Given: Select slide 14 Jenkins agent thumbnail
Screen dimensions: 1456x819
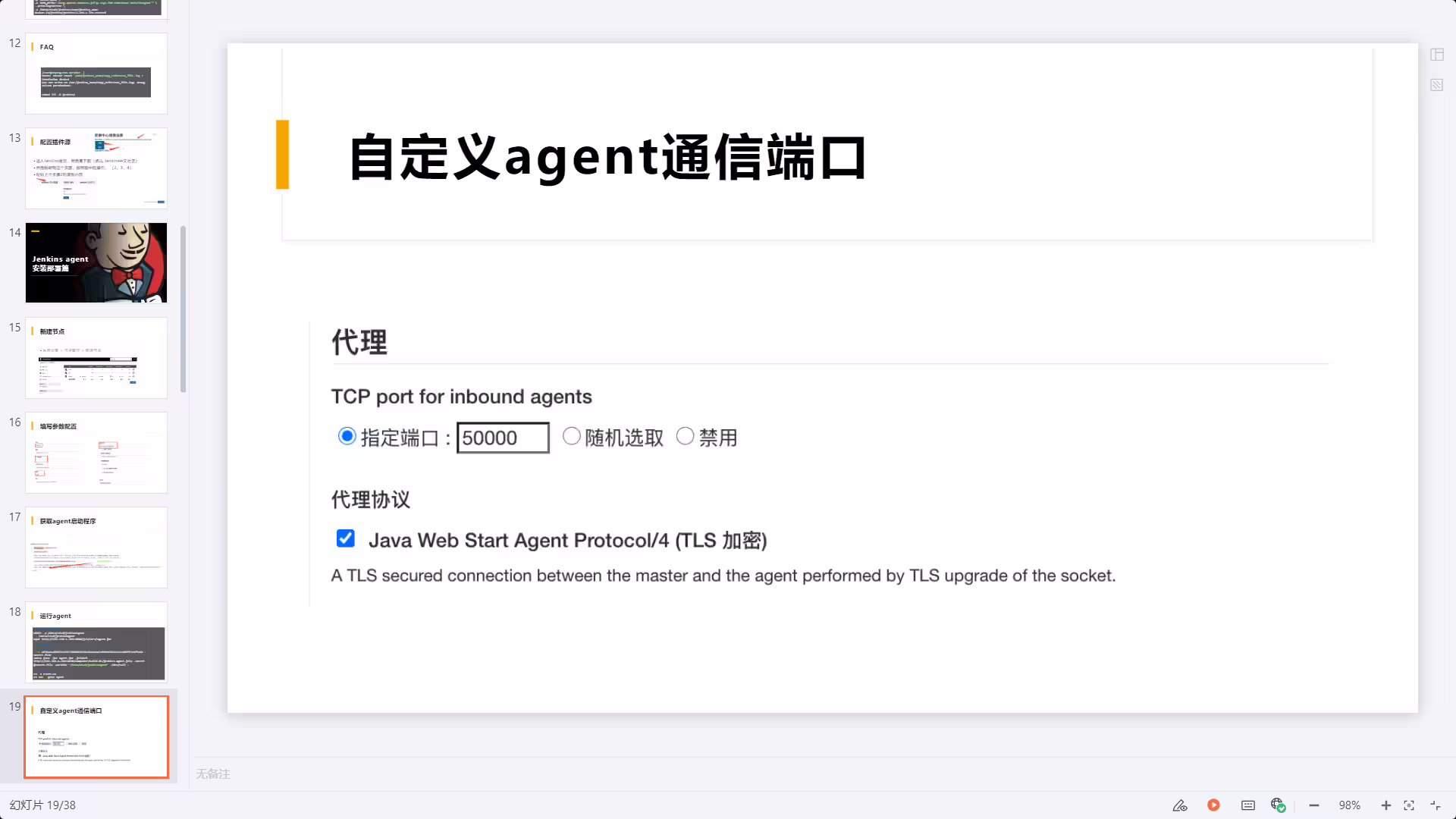Looking at the screenshot, I should point(96,262).
